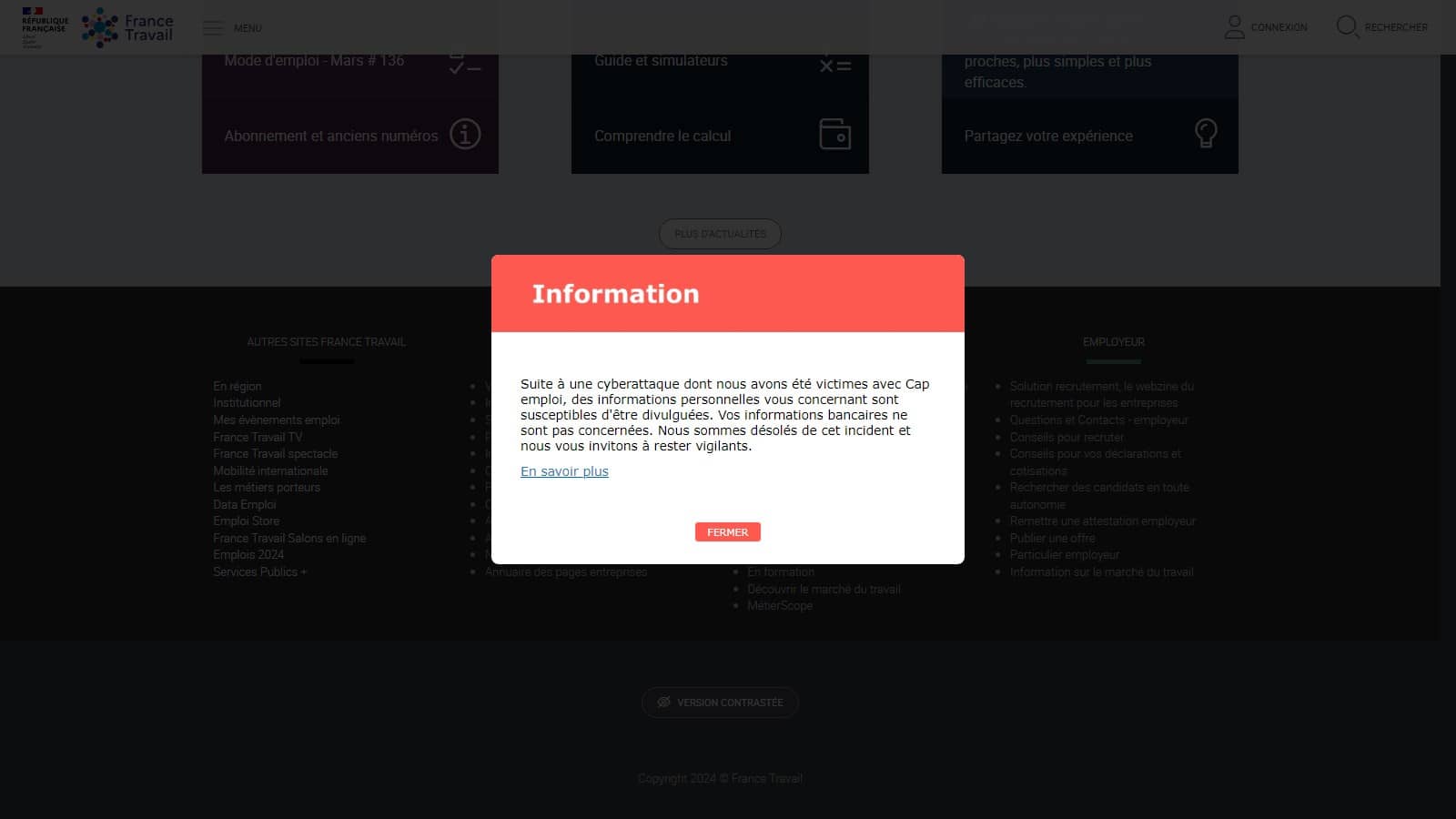Open Mode d'emploi - Mars #136 tile
The width and height of the screenshot is (1456, 819).
pos(350,76)
